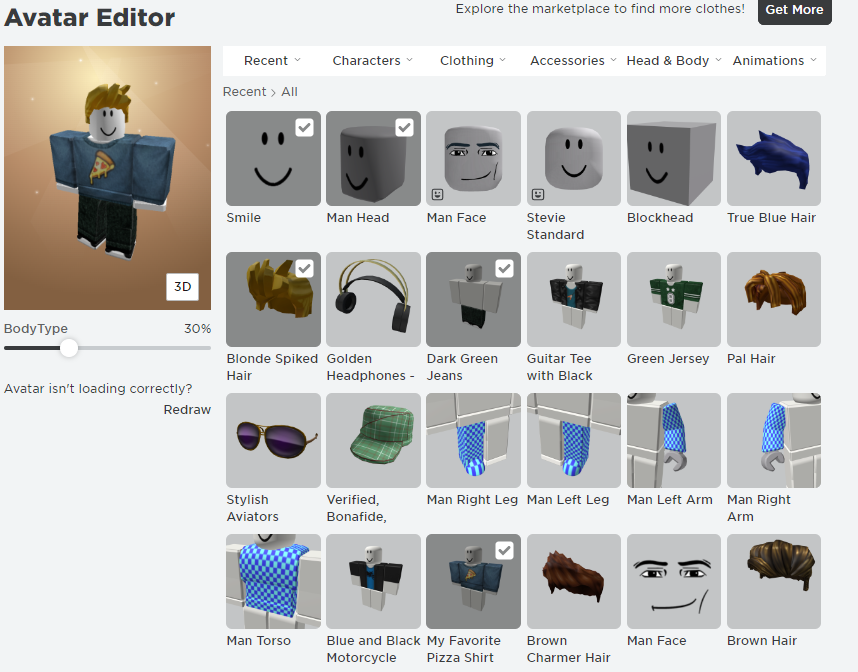Expand the Recent dropdown
Viewport: 858px width, 672px height.
[x=272, y=61]
